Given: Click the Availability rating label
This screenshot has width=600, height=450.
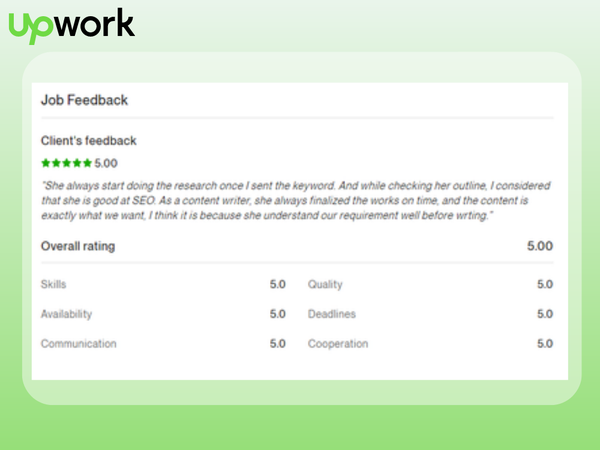Looking at the screenshot, I should [66, 314].
